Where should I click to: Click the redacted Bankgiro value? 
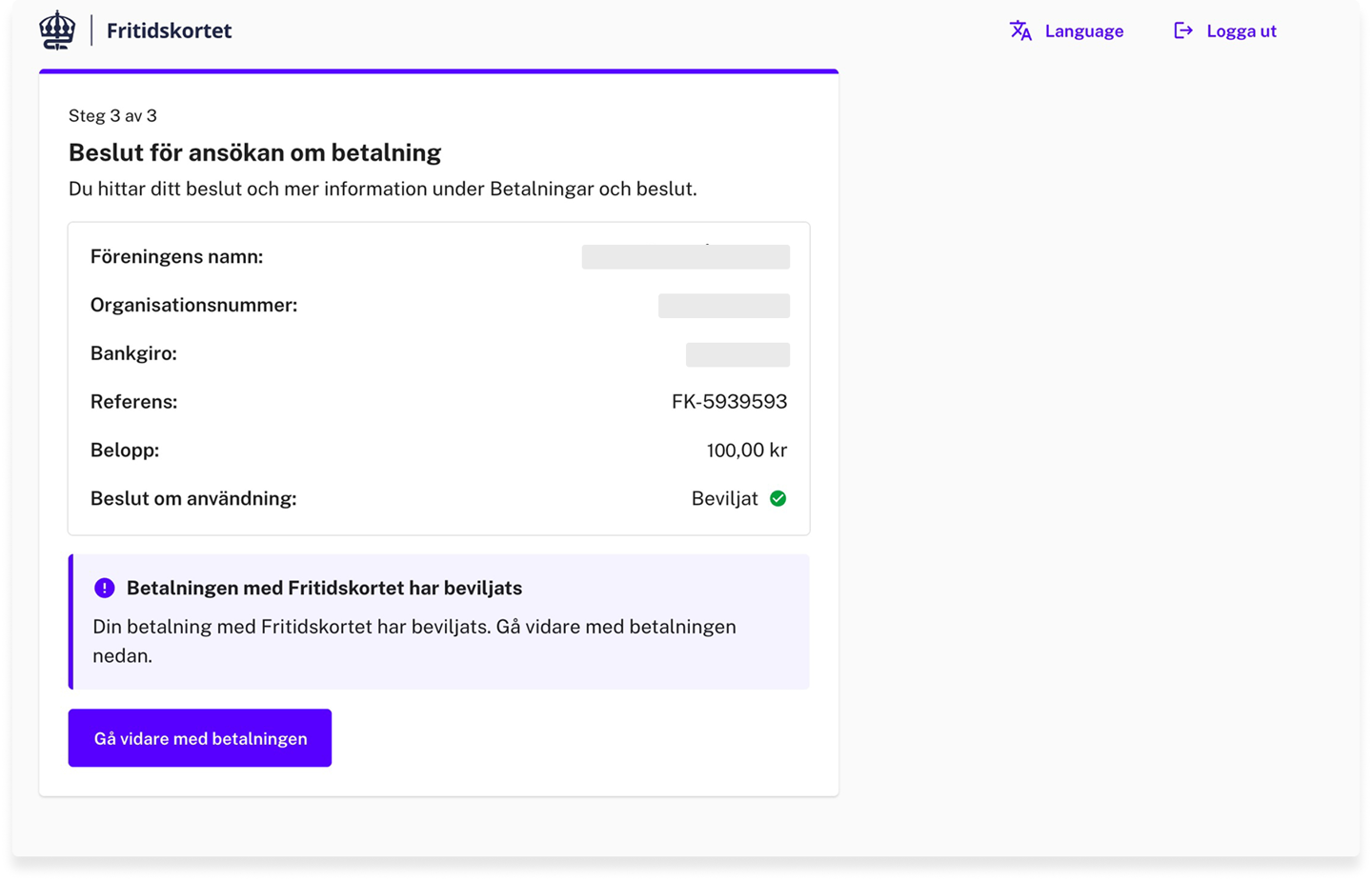pos(737,354)
